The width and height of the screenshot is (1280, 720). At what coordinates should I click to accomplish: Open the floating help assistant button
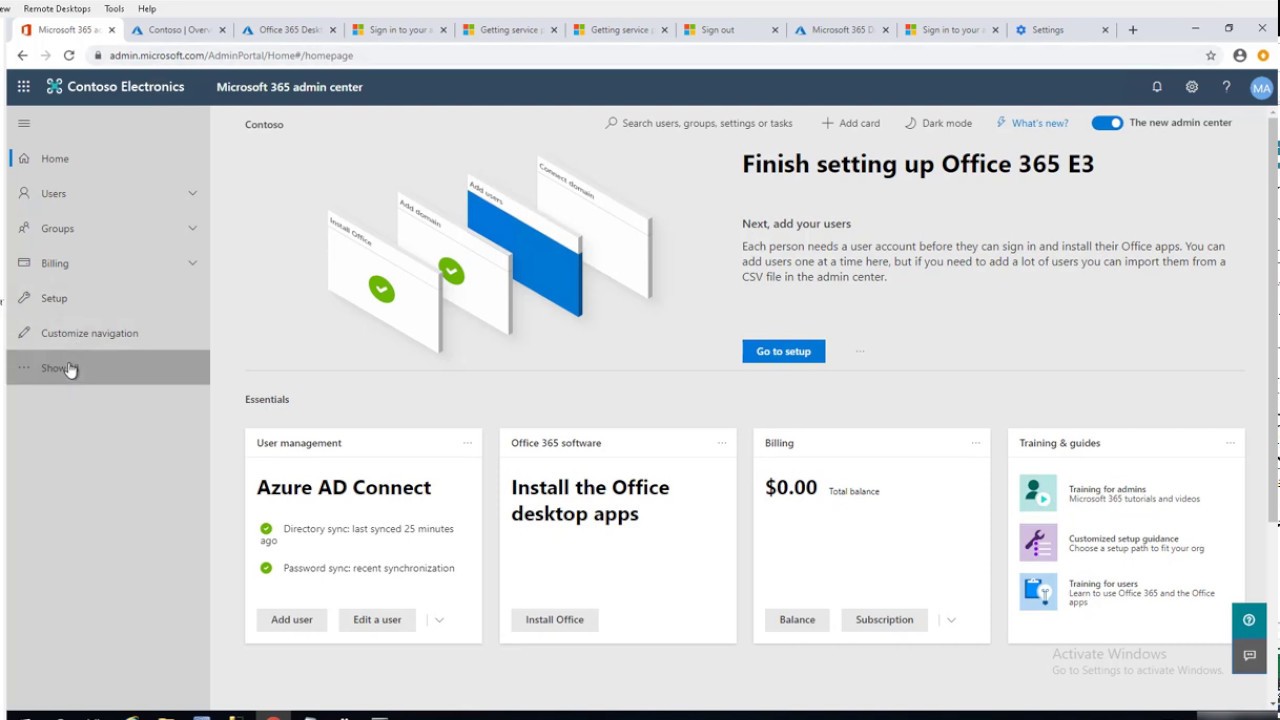(1249, 620)
